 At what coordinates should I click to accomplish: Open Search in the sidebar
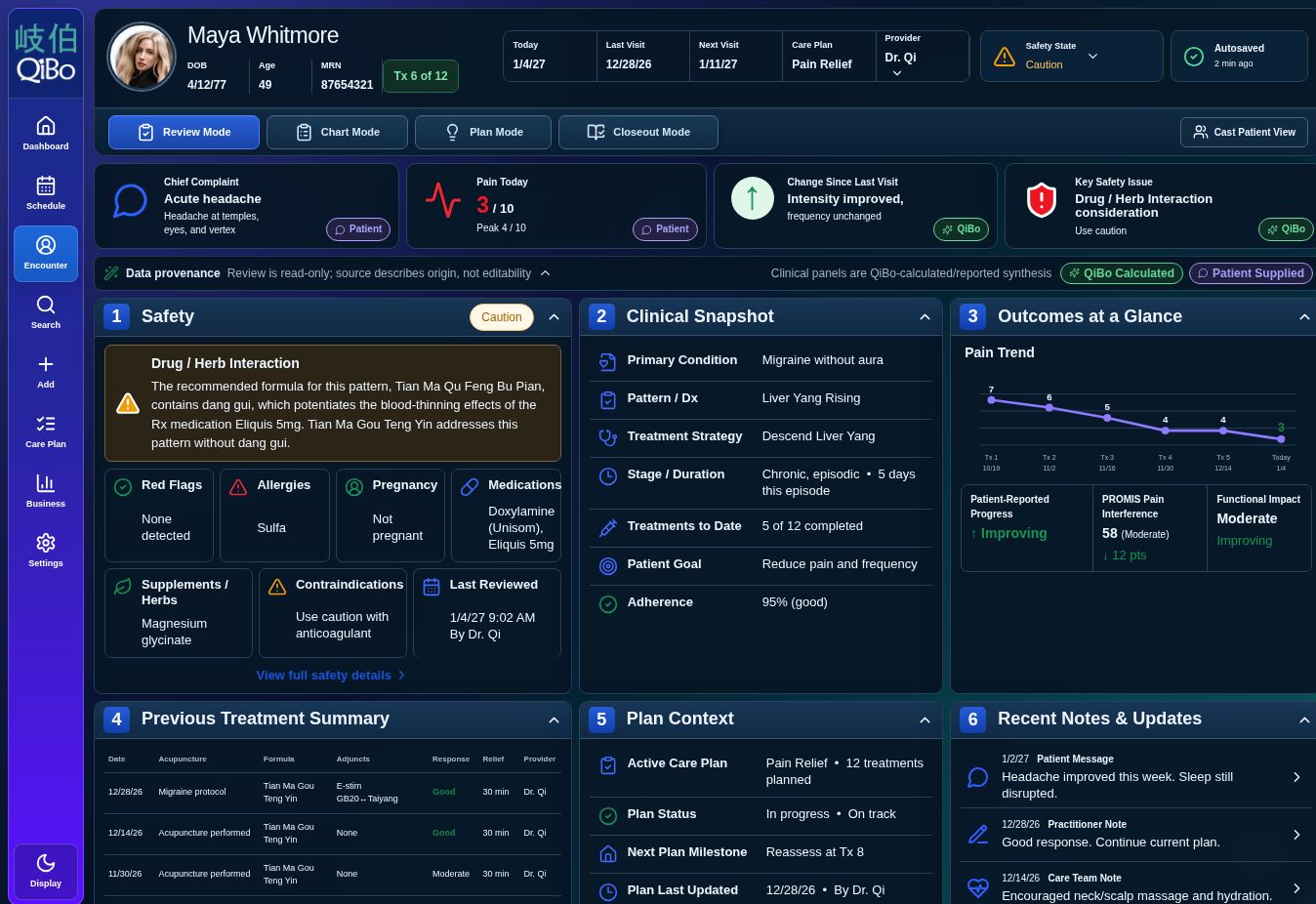tap(46, 312)
